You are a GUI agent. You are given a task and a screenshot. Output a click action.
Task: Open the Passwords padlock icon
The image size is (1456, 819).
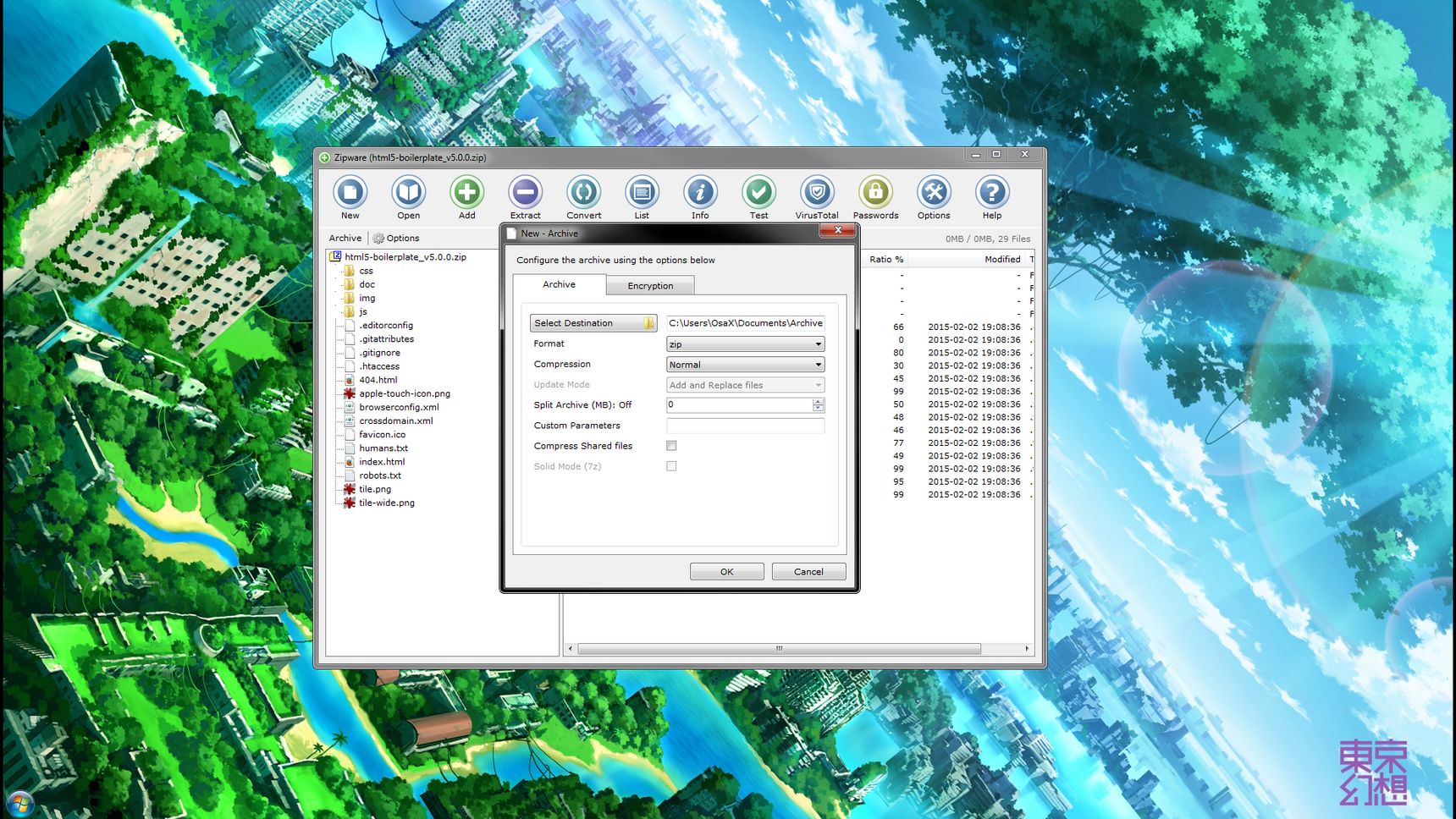pos(875,192)
